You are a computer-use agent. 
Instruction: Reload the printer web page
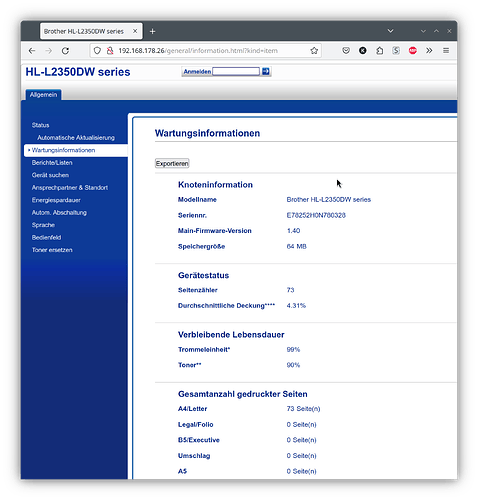[65, 51]
